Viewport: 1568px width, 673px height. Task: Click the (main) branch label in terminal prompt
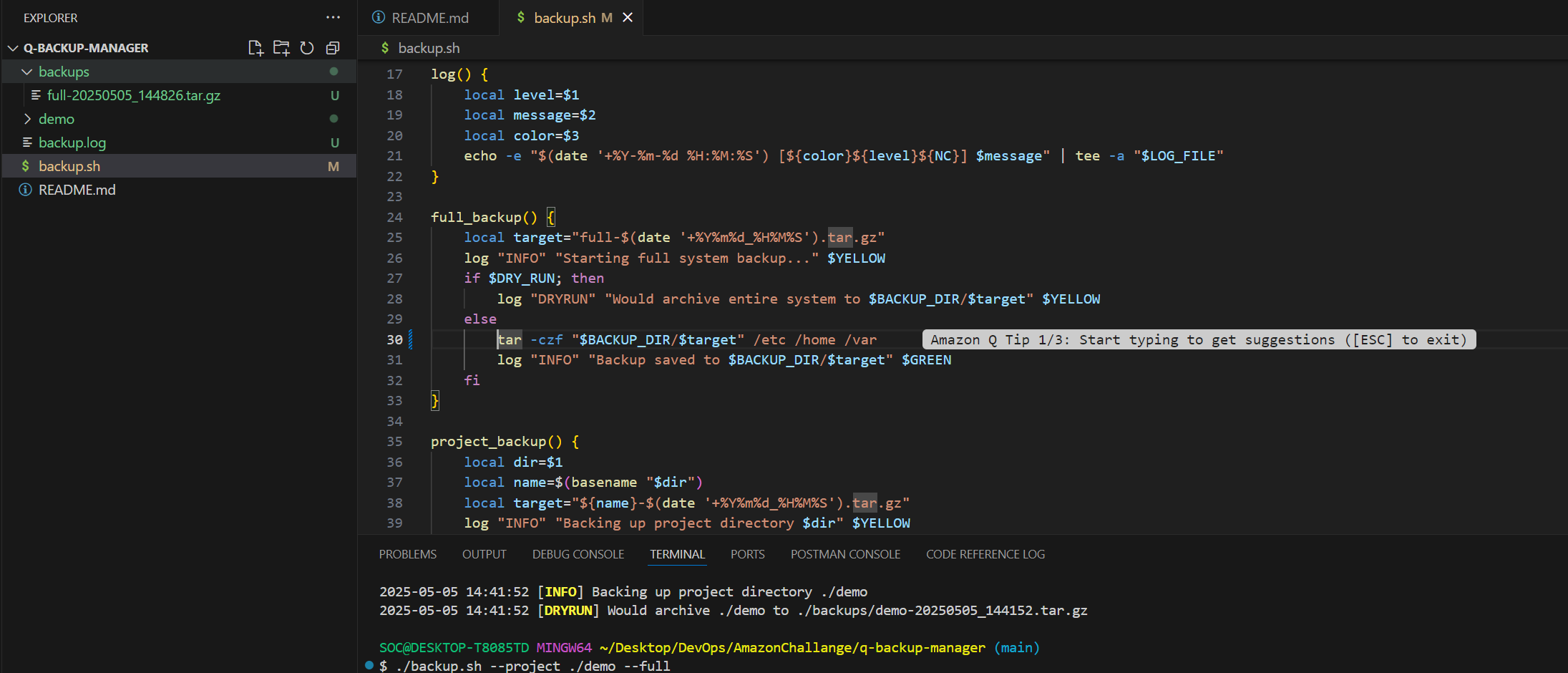[1016, 648]
